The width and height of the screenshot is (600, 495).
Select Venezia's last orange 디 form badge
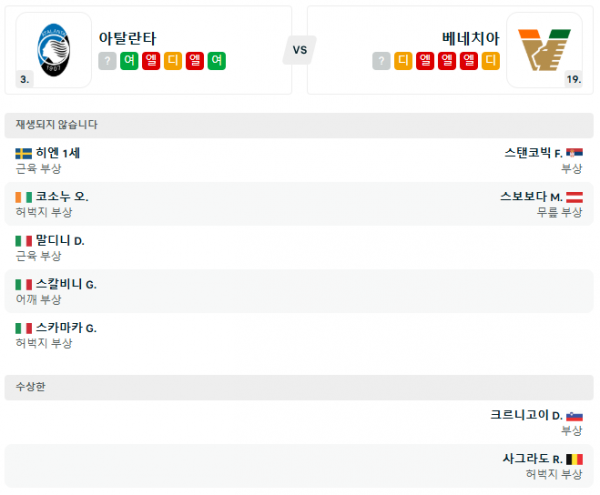[491, 61]
